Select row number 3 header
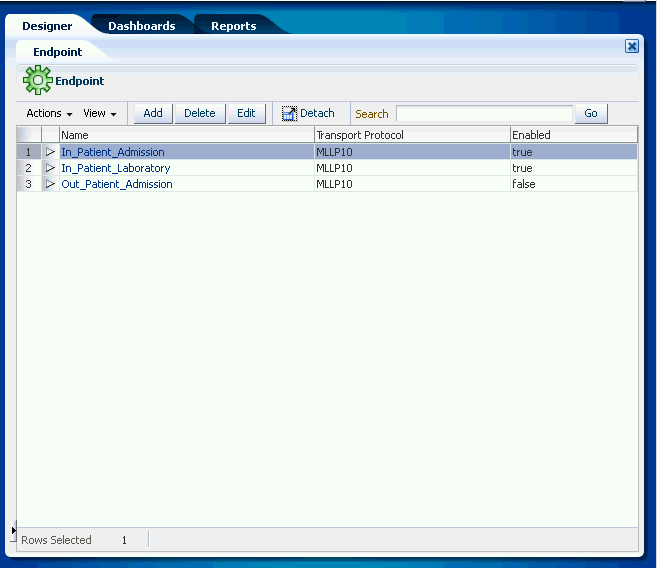 (x=28, y=184)
